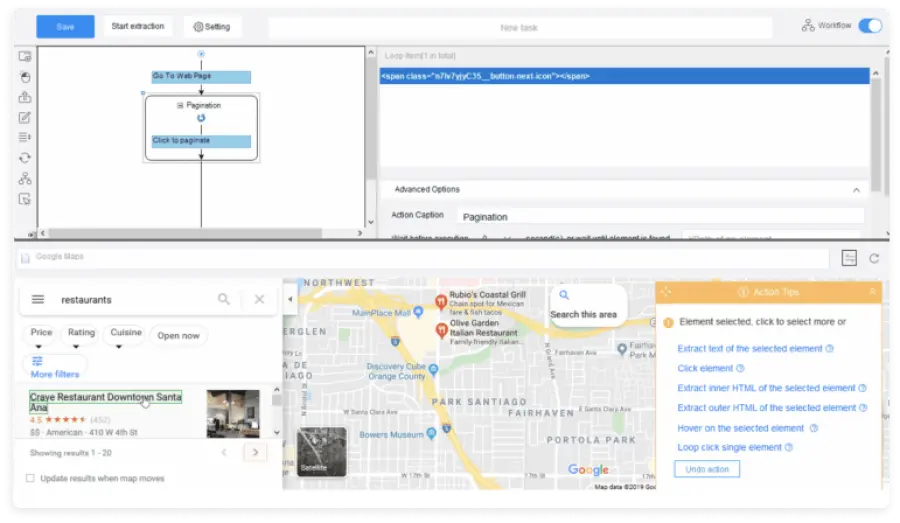Collapse the Pagination loop box
The width and height of the screenshot is (900, 523).
(180, 106)
